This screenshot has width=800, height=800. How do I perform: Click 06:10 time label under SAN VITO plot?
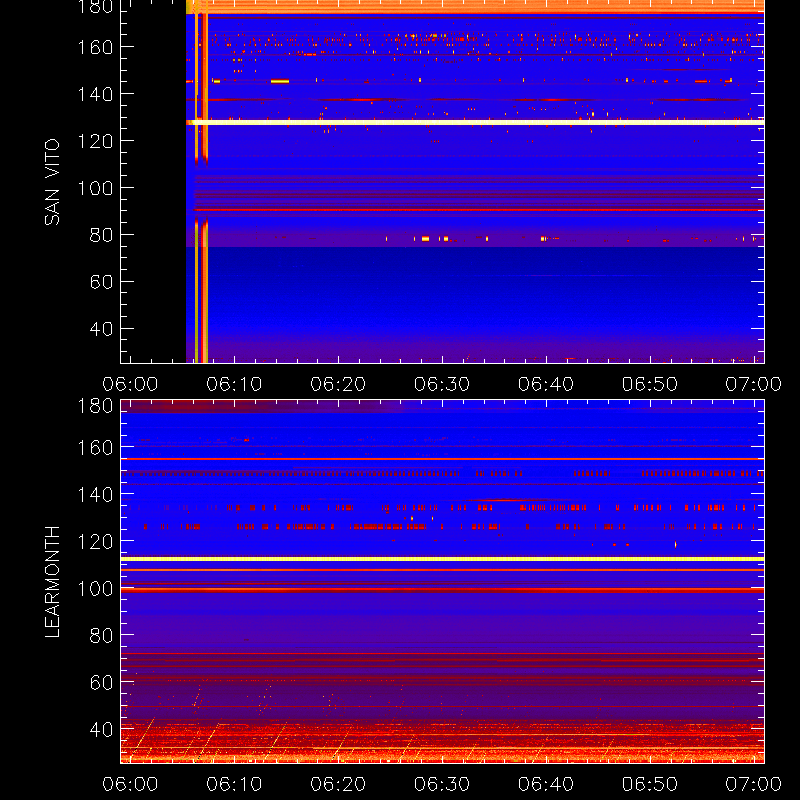pos(234,384)
